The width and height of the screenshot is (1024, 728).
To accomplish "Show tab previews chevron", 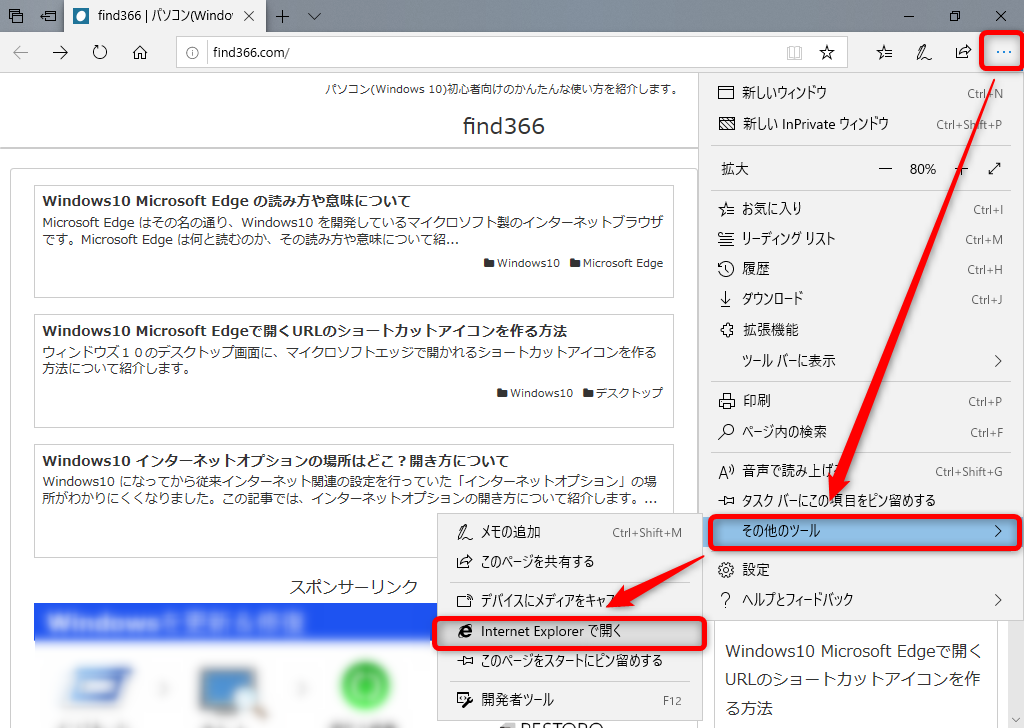I will tap(314, 16).
